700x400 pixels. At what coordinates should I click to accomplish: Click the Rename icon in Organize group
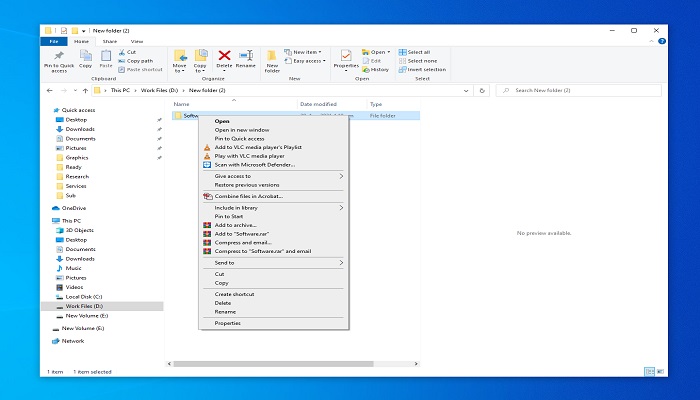point(245,59)
